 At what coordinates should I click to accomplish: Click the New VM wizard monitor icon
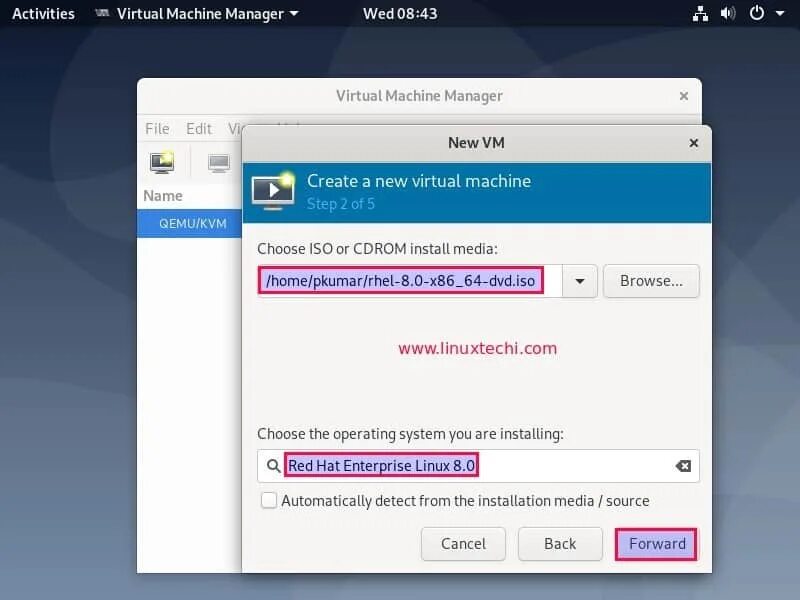coord(273,192)
